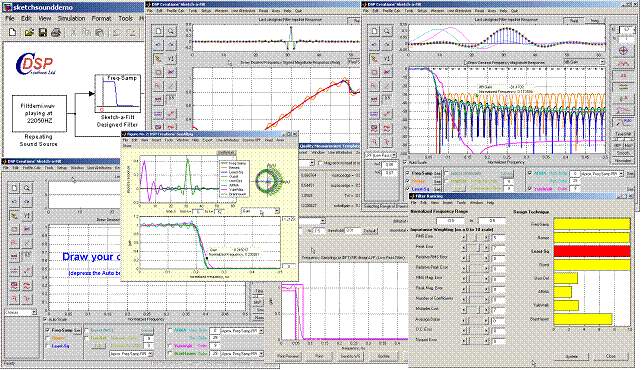
Task: Click Default button beside threshold field
Action: (x=370, y=231)
